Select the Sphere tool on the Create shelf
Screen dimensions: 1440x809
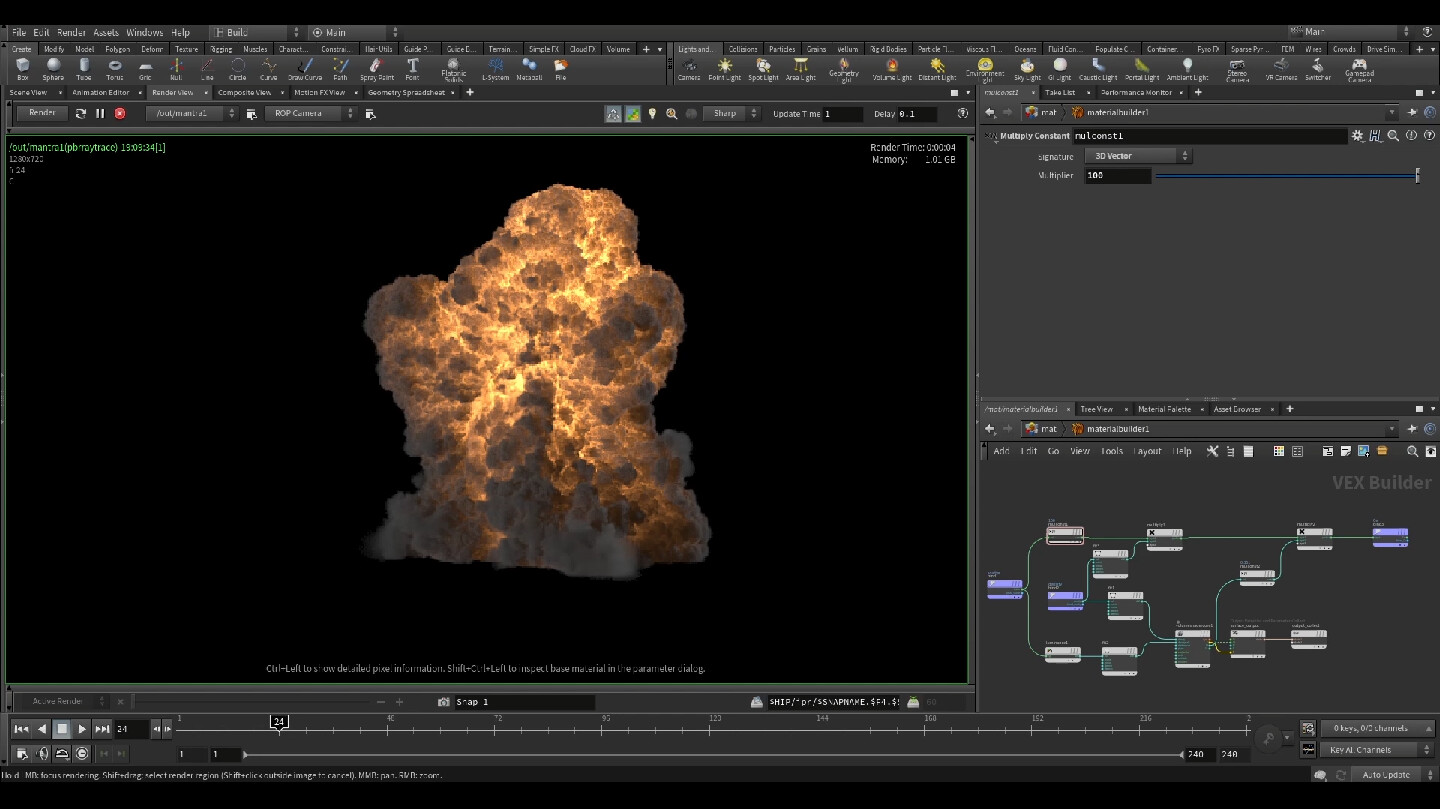[52, 68]
